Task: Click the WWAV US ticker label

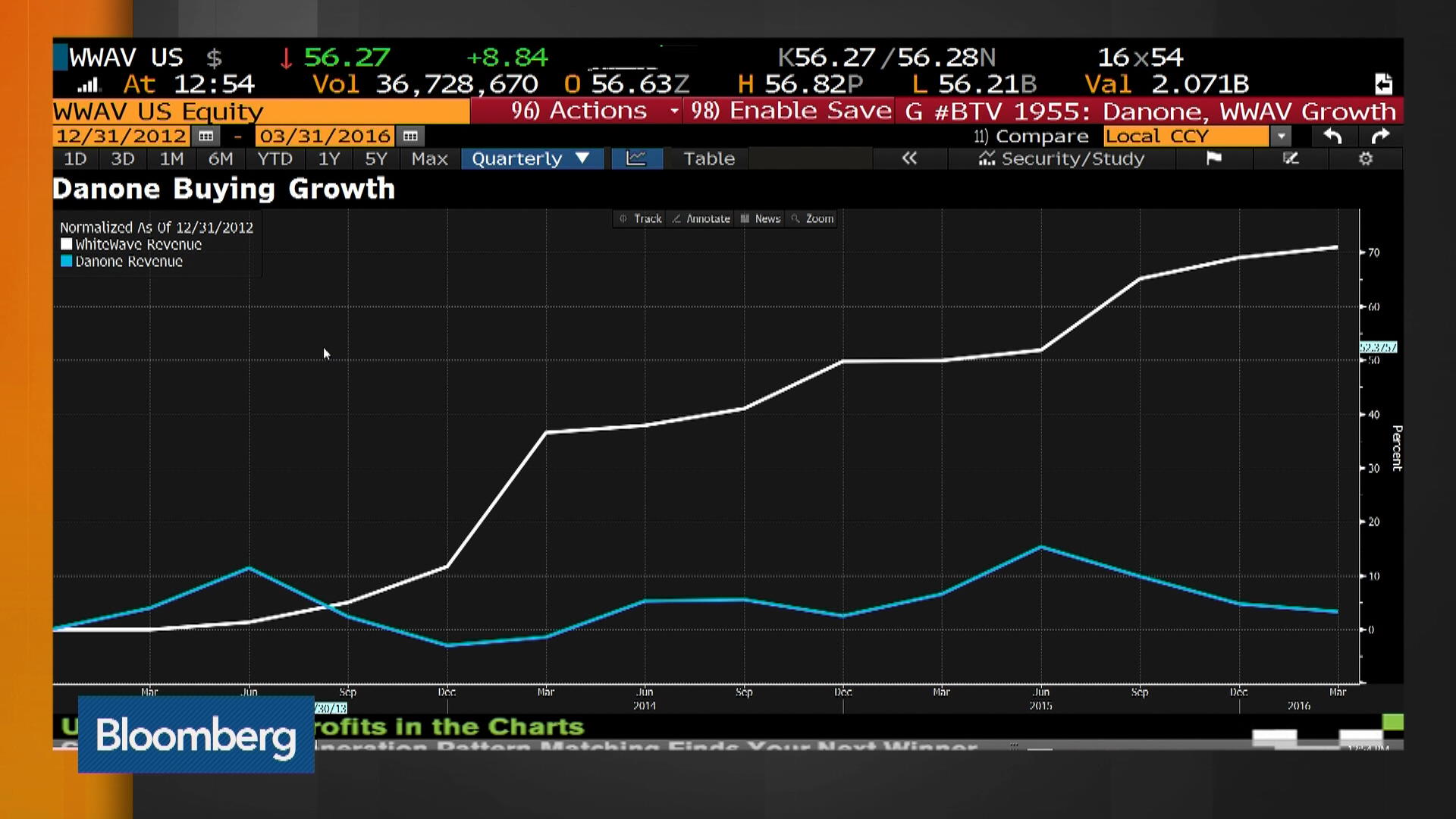Action: coord(126,58)
